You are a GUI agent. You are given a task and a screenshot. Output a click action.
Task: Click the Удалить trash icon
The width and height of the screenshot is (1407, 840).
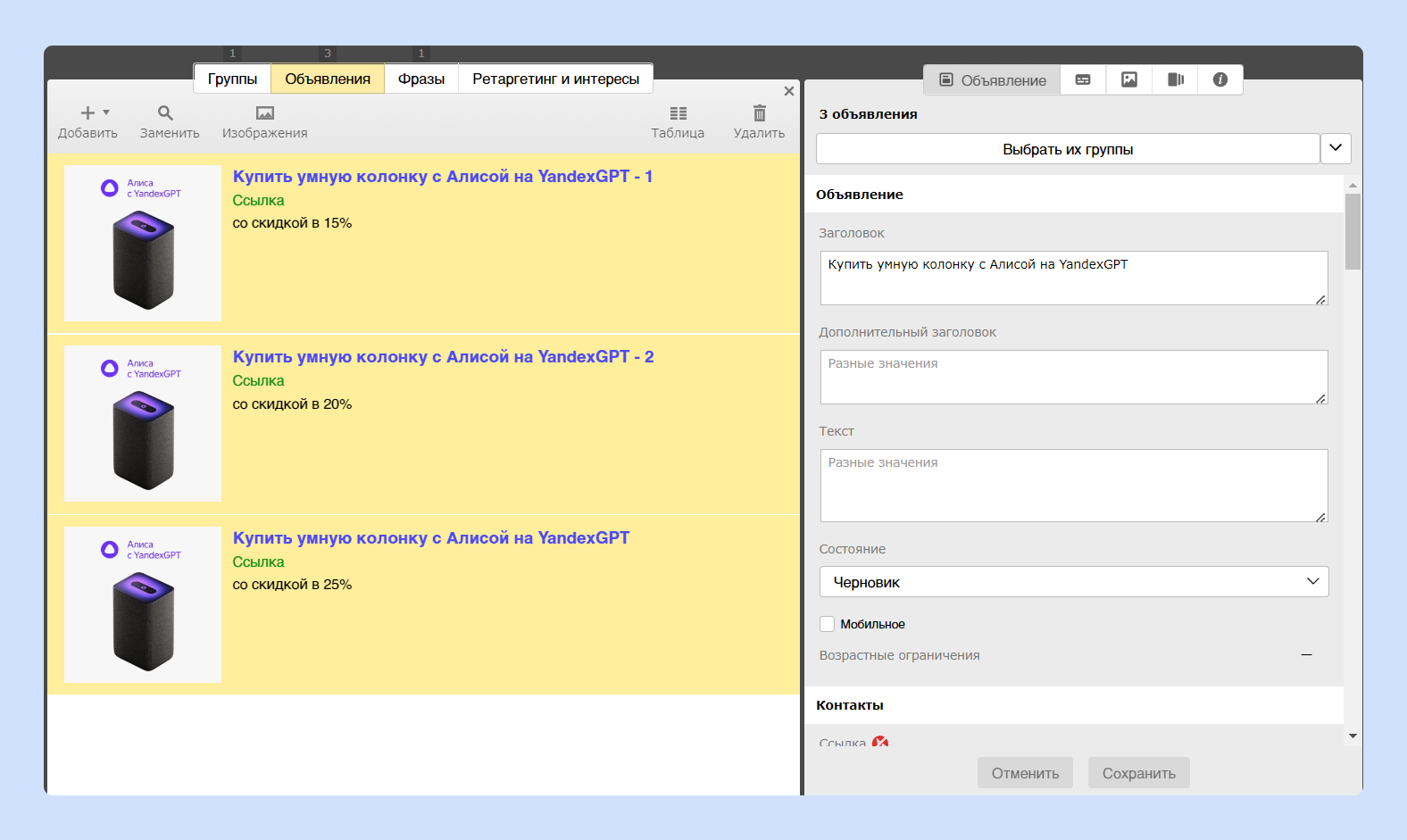point(760,113)
